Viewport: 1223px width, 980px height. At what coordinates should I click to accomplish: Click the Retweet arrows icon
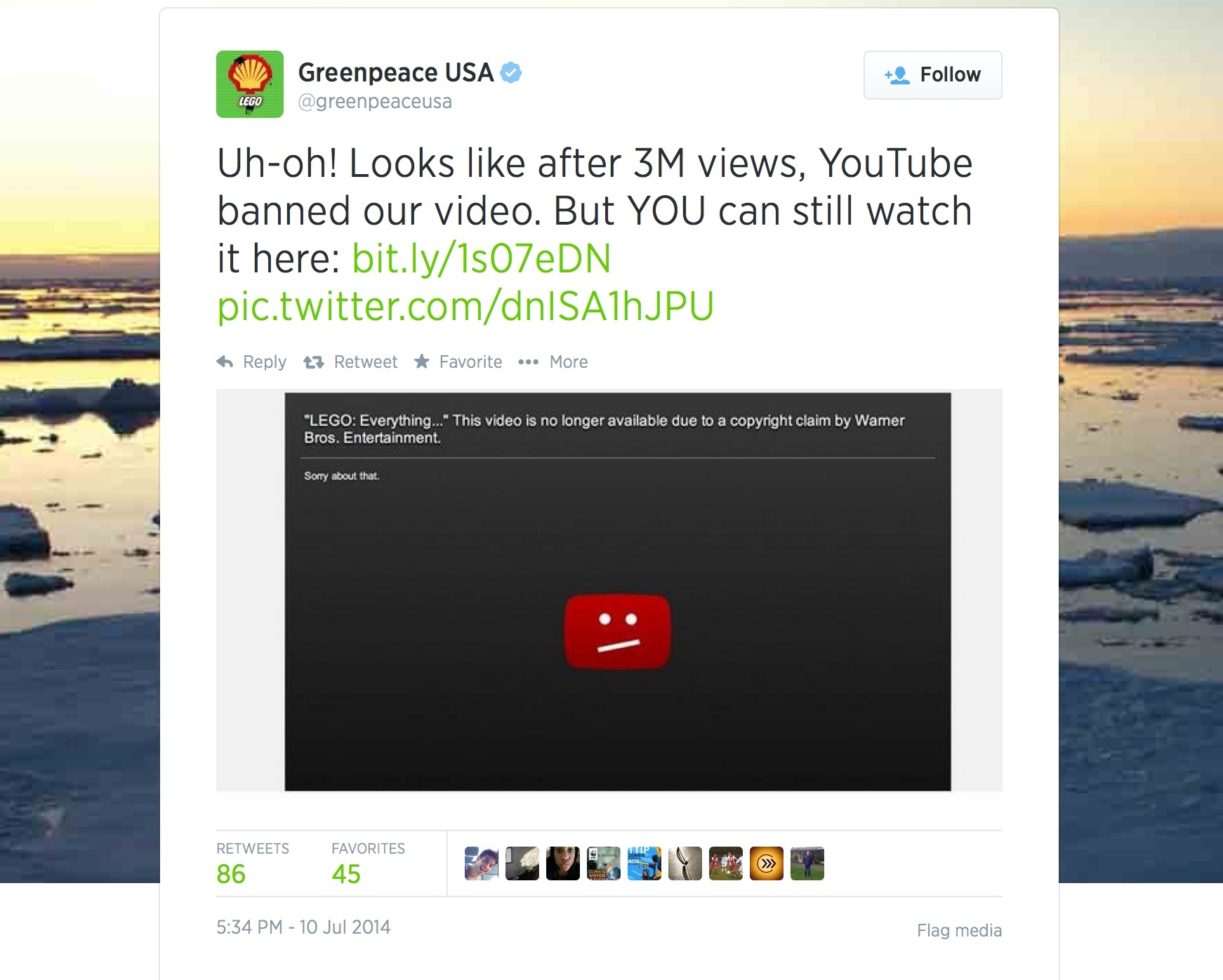[313, 362]
